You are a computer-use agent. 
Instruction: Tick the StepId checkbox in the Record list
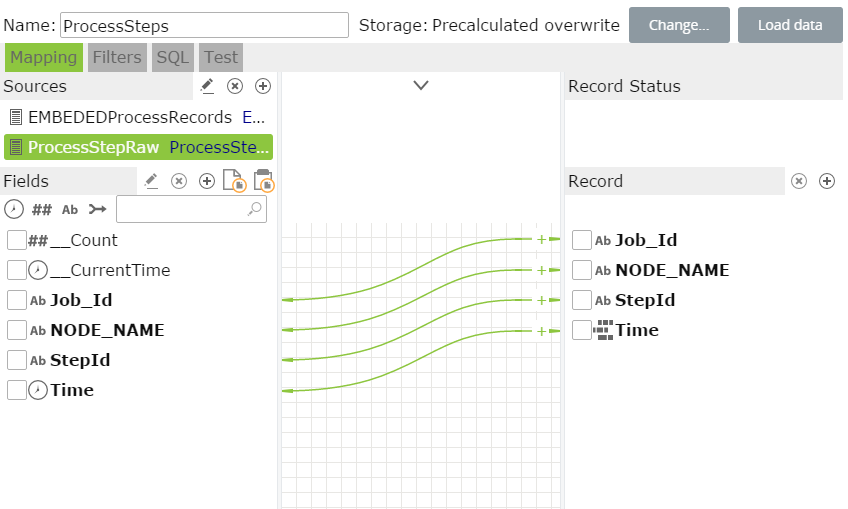pos(582,300)
